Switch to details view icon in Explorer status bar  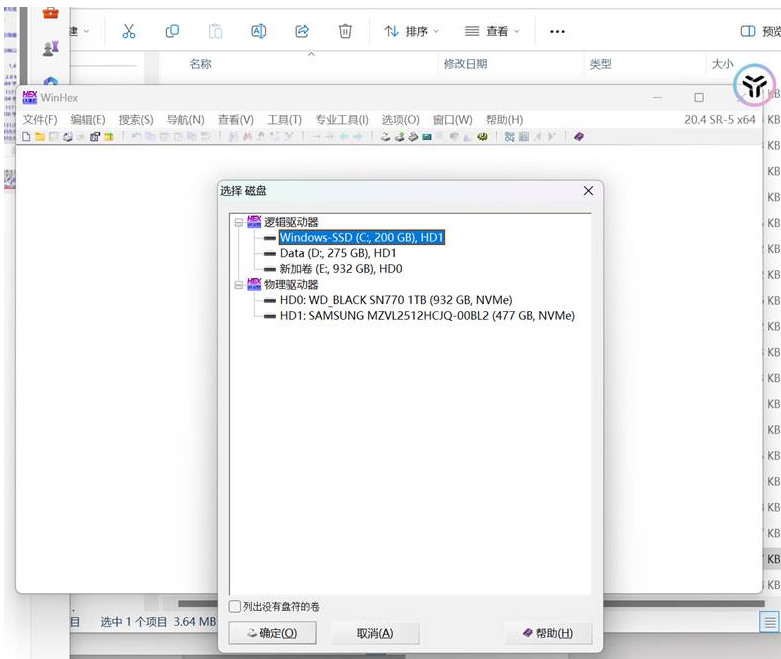point(770,622)
